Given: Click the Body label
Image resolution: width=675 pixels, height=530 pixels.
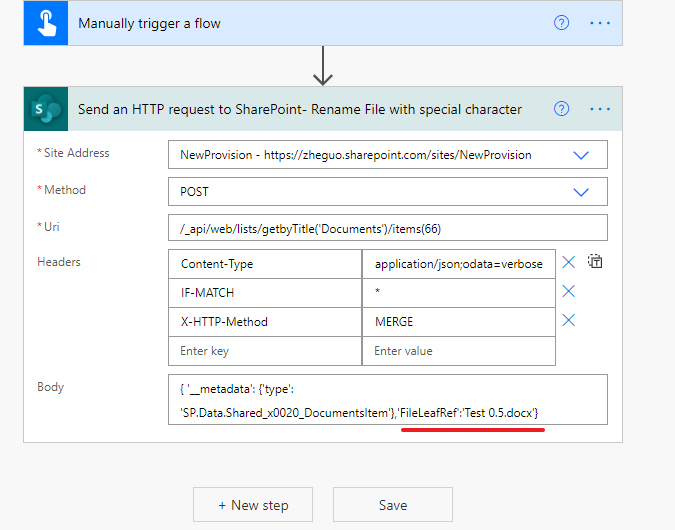Looking at the screenshot, I should click(x=50, y=387).
